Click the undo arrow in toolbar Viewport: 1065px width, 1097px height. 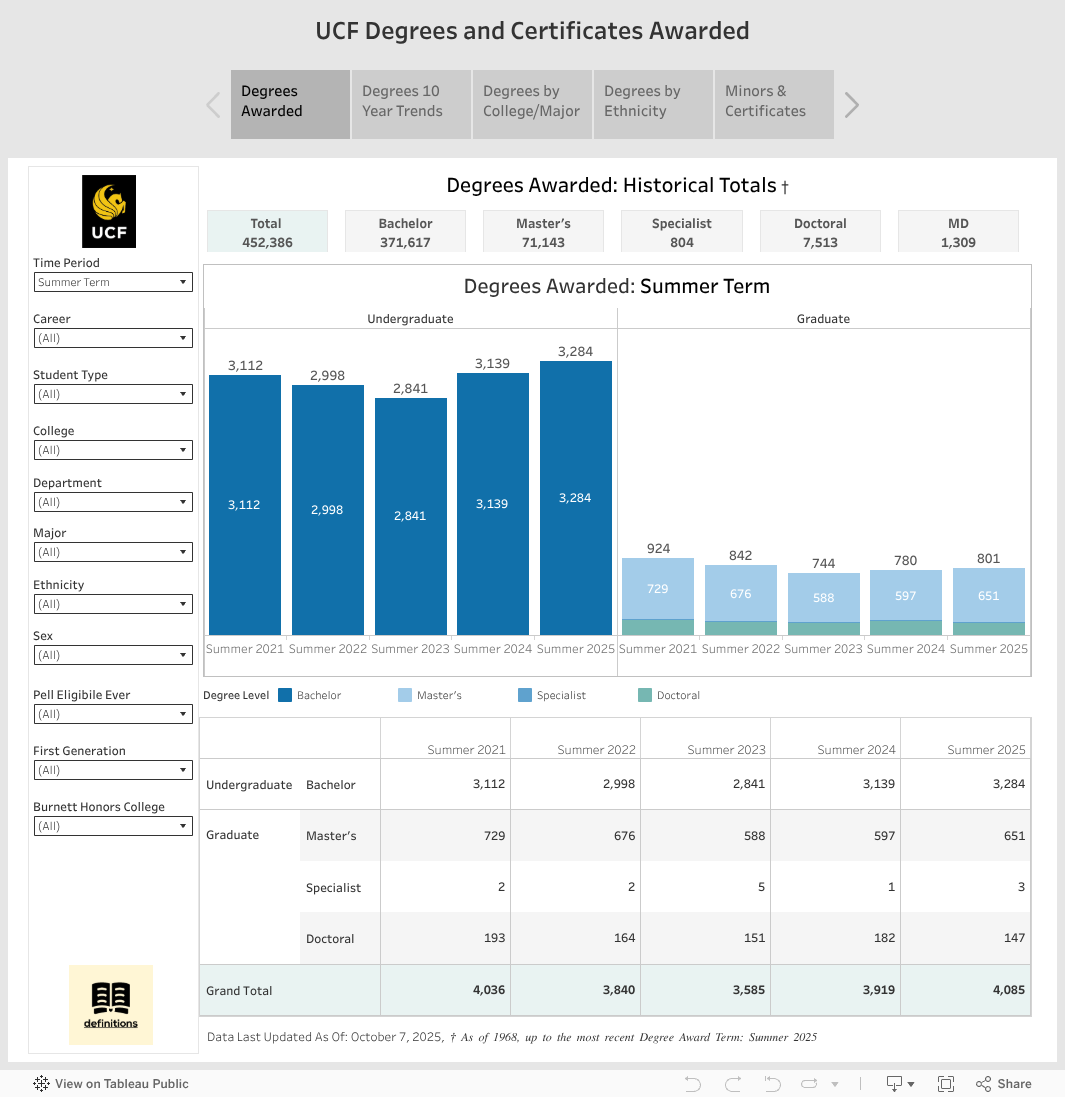(692, 1084)
